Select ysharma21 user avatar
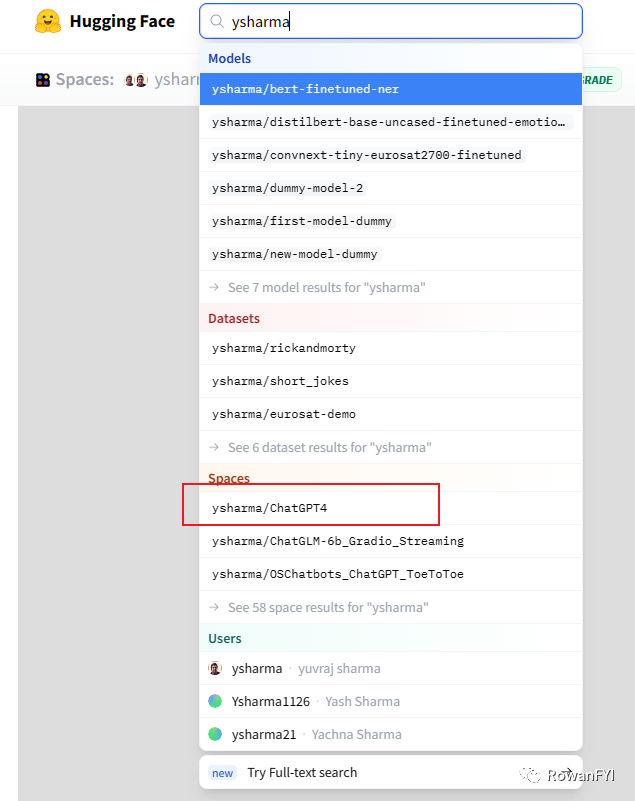The width and height of the screenshot is (635, 801). pos(215,734)
